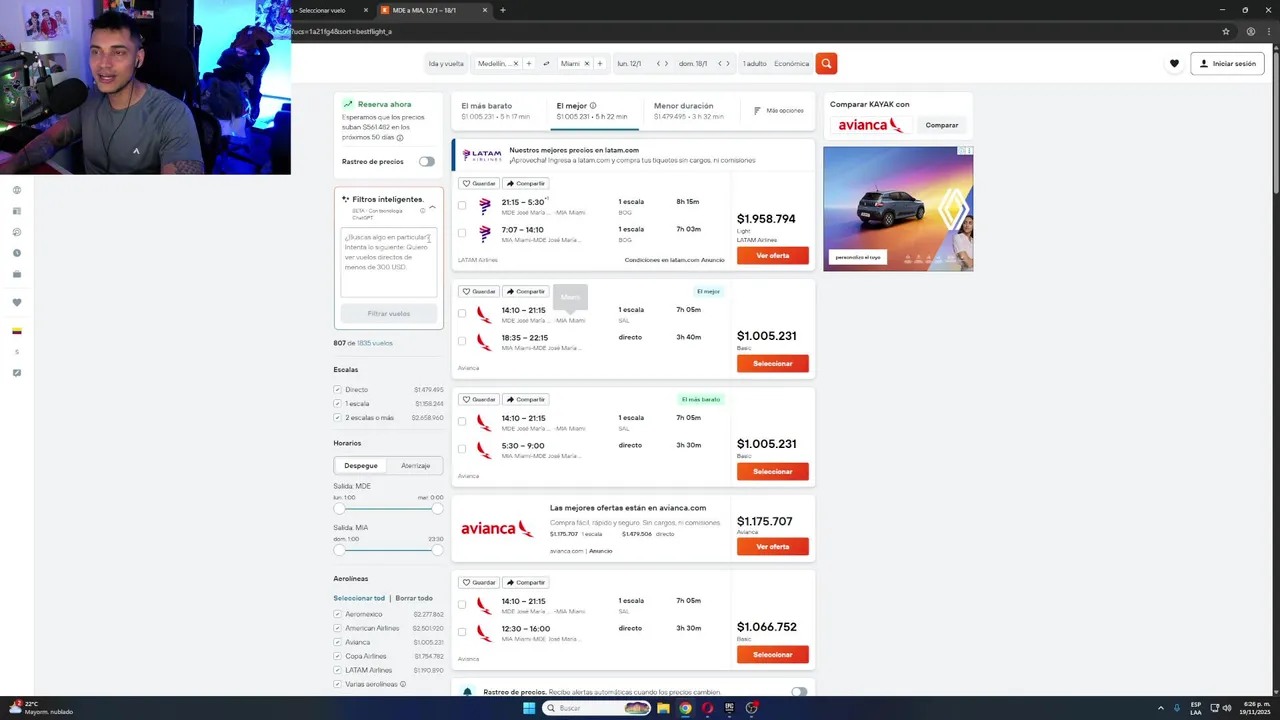Viewport: 1280px width, 720px height.
Task: Click Seleccionar on El mejor flight card
Action: click(772, 363)
